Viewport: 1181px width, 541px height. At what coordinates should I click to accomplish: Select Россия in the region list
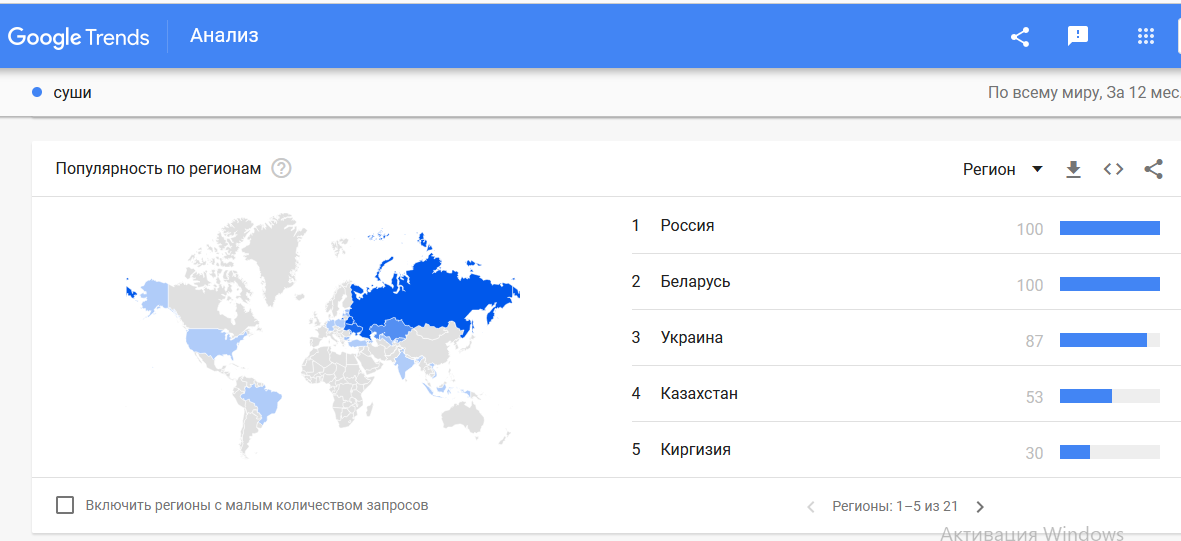tap(687, 225)
